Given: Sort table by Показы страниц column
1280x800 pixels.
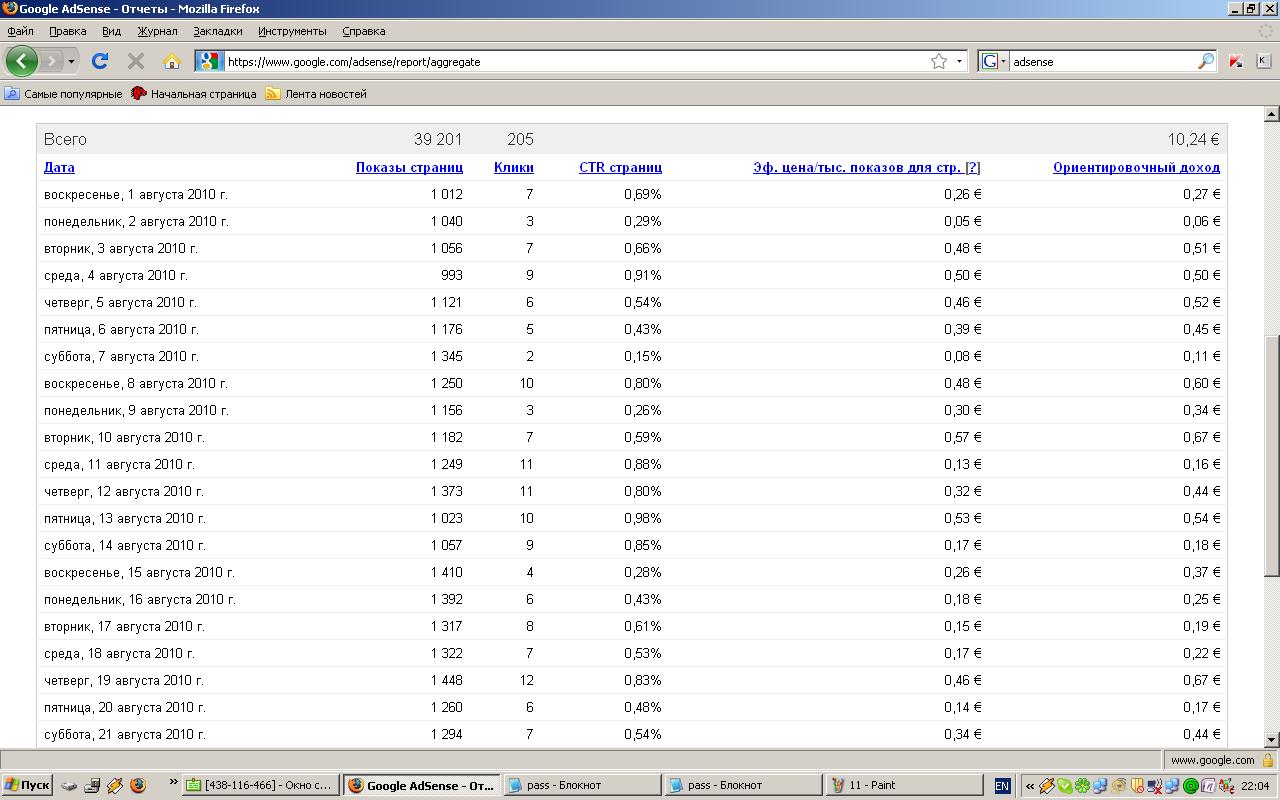Looking at the screenshot, I should tap(409, 167).
